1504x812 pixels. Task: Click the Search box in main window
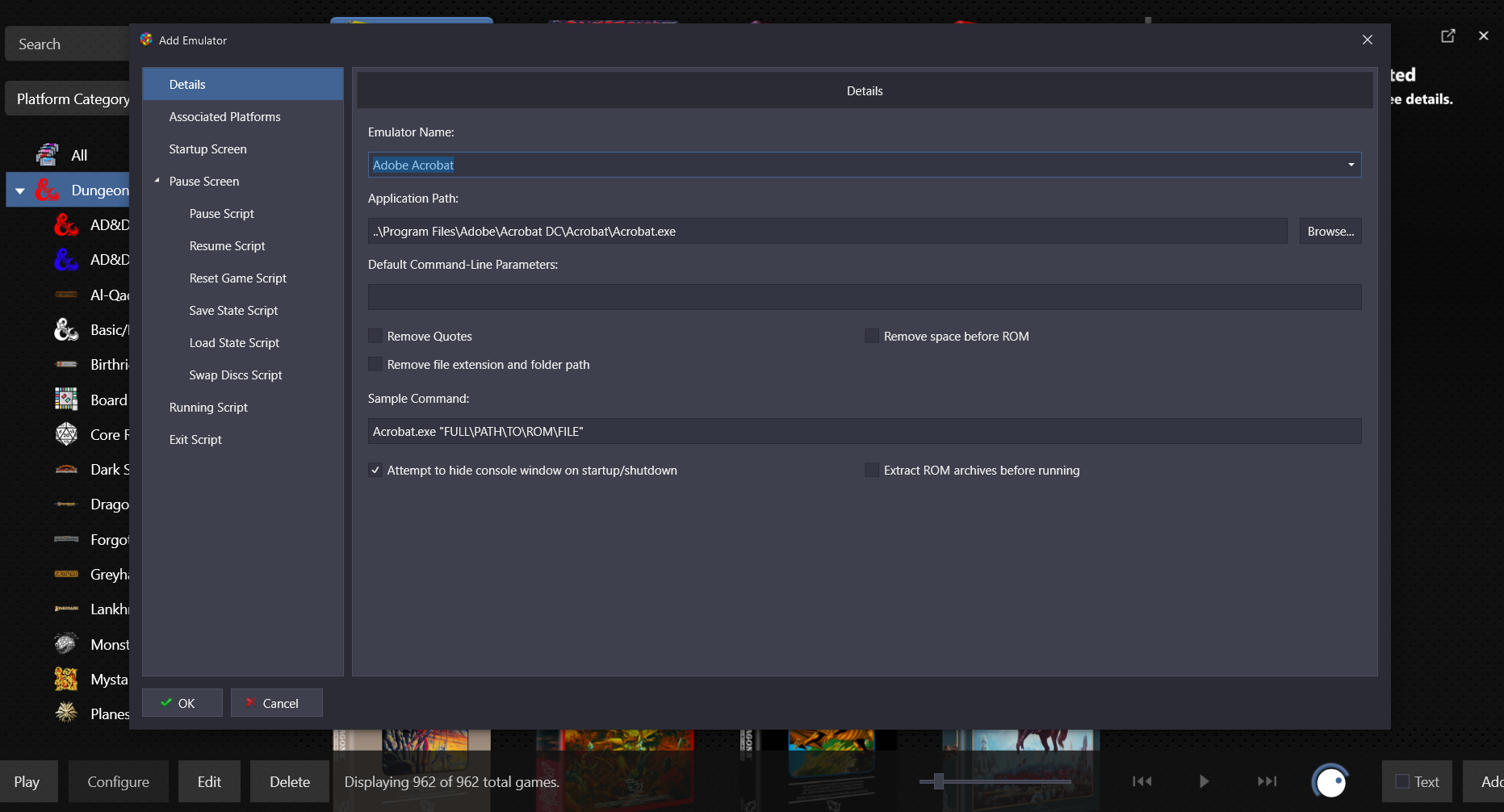[x=68, y=44]
